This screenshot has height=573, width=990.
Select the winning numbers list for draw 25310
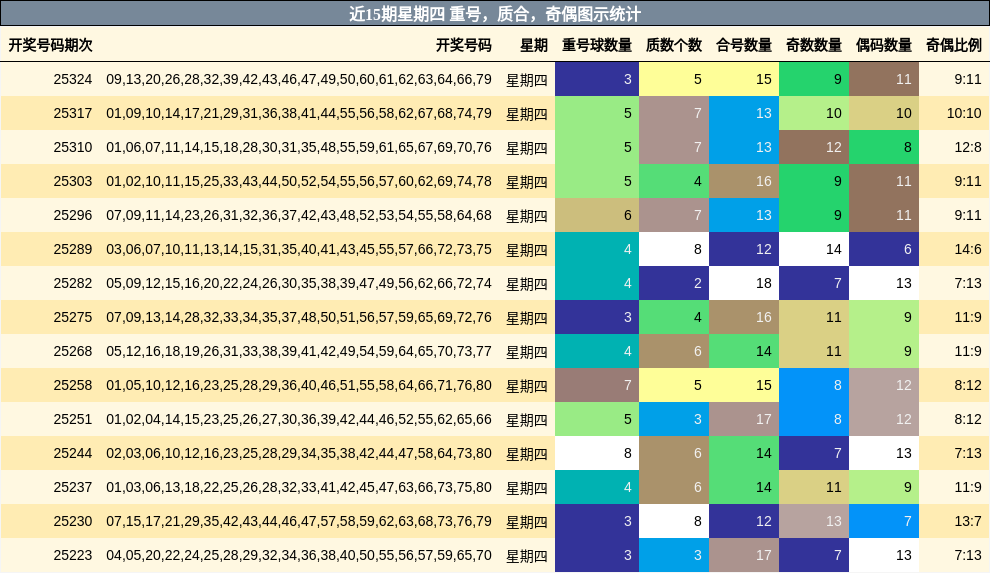pyautogui.click(x=299, y=148)
